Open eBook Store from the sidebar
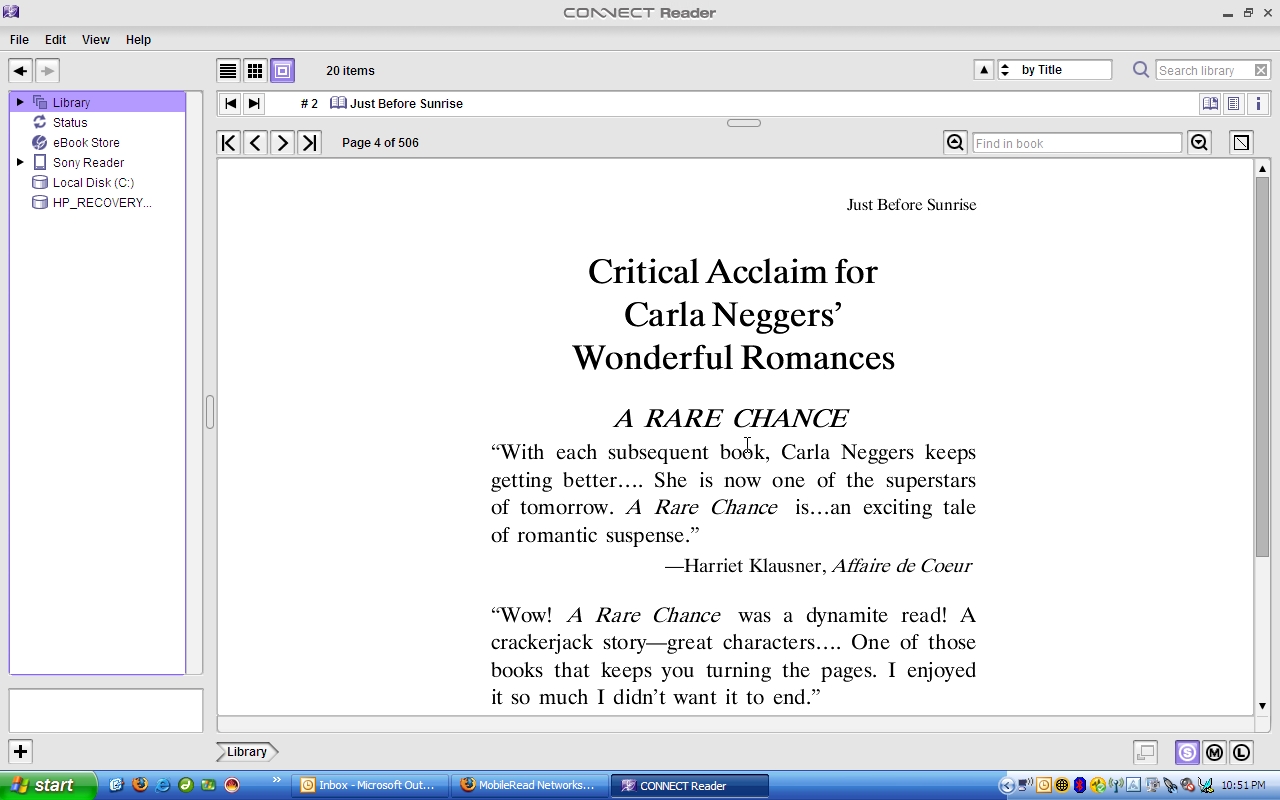Screen dimensions: 1280x800 coord(86,142)
